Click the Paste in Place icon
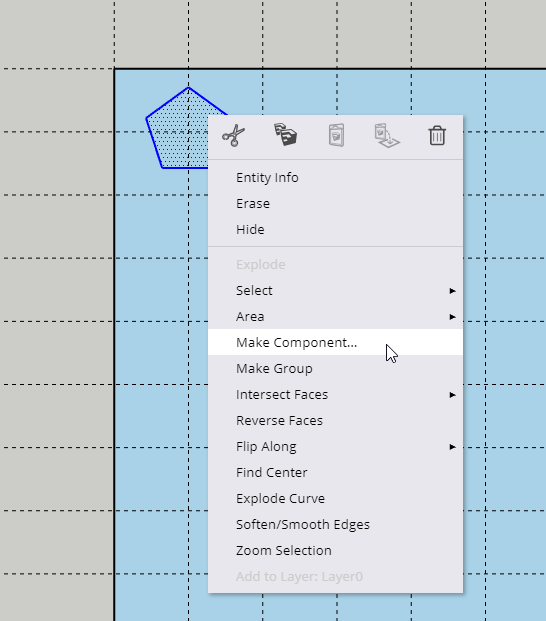The image size is (546, 621). tap(387, 135)
